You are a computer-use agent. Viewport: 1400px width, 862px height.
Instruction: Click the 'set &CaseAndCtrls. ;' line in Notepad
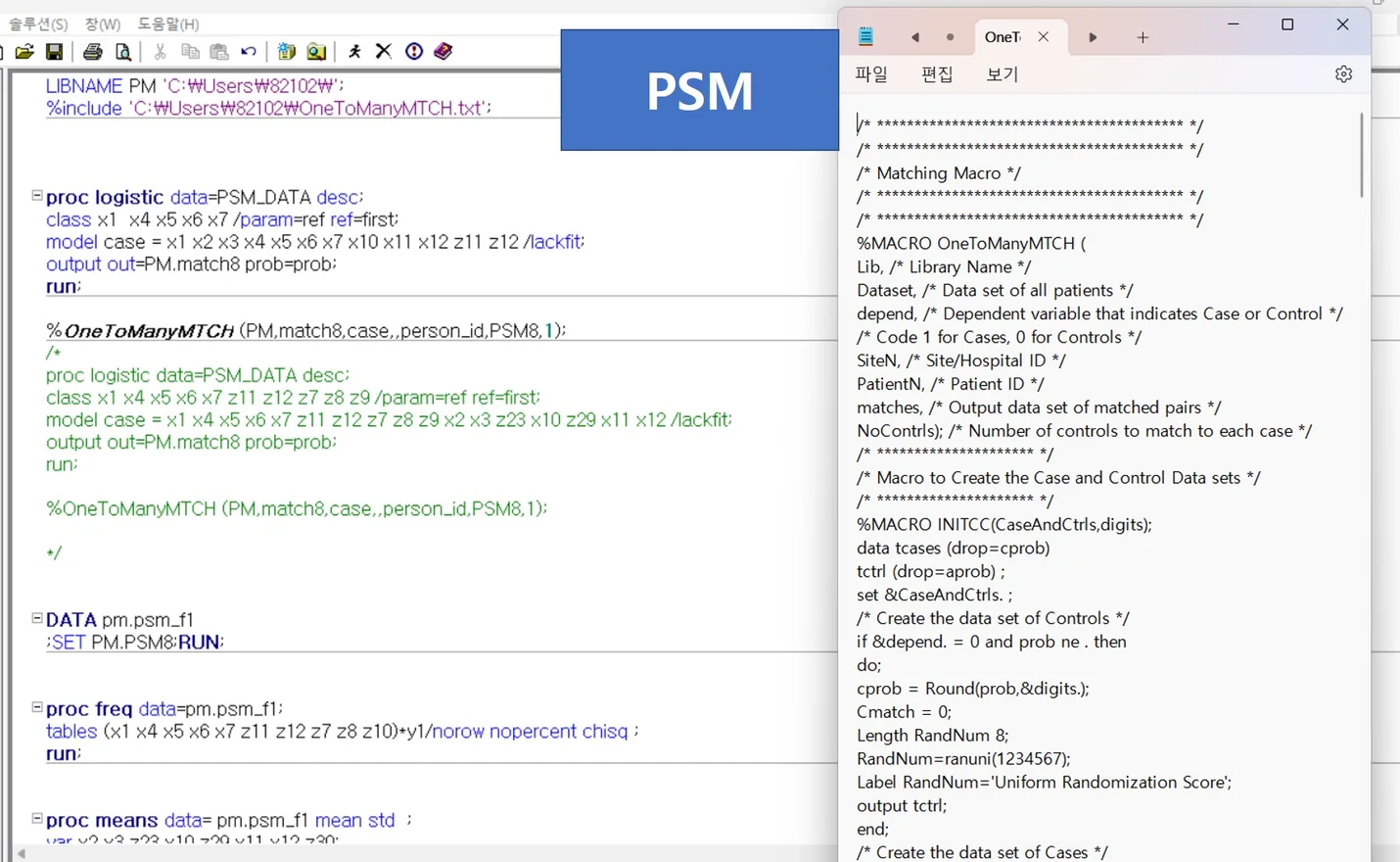(935, 595)
